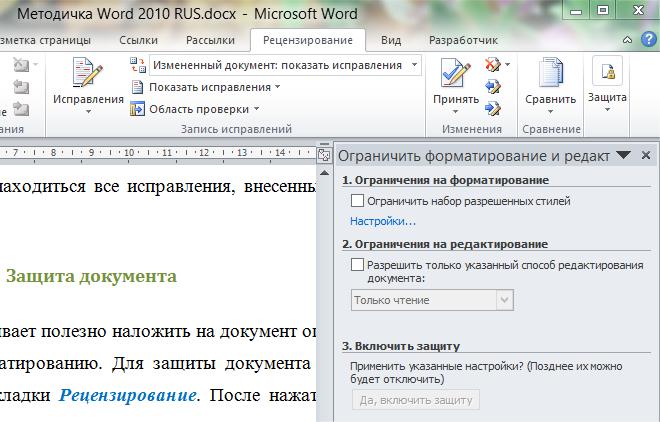Click the next comment icon
Viewport: 660px width, 422px height.
(21, 109)
